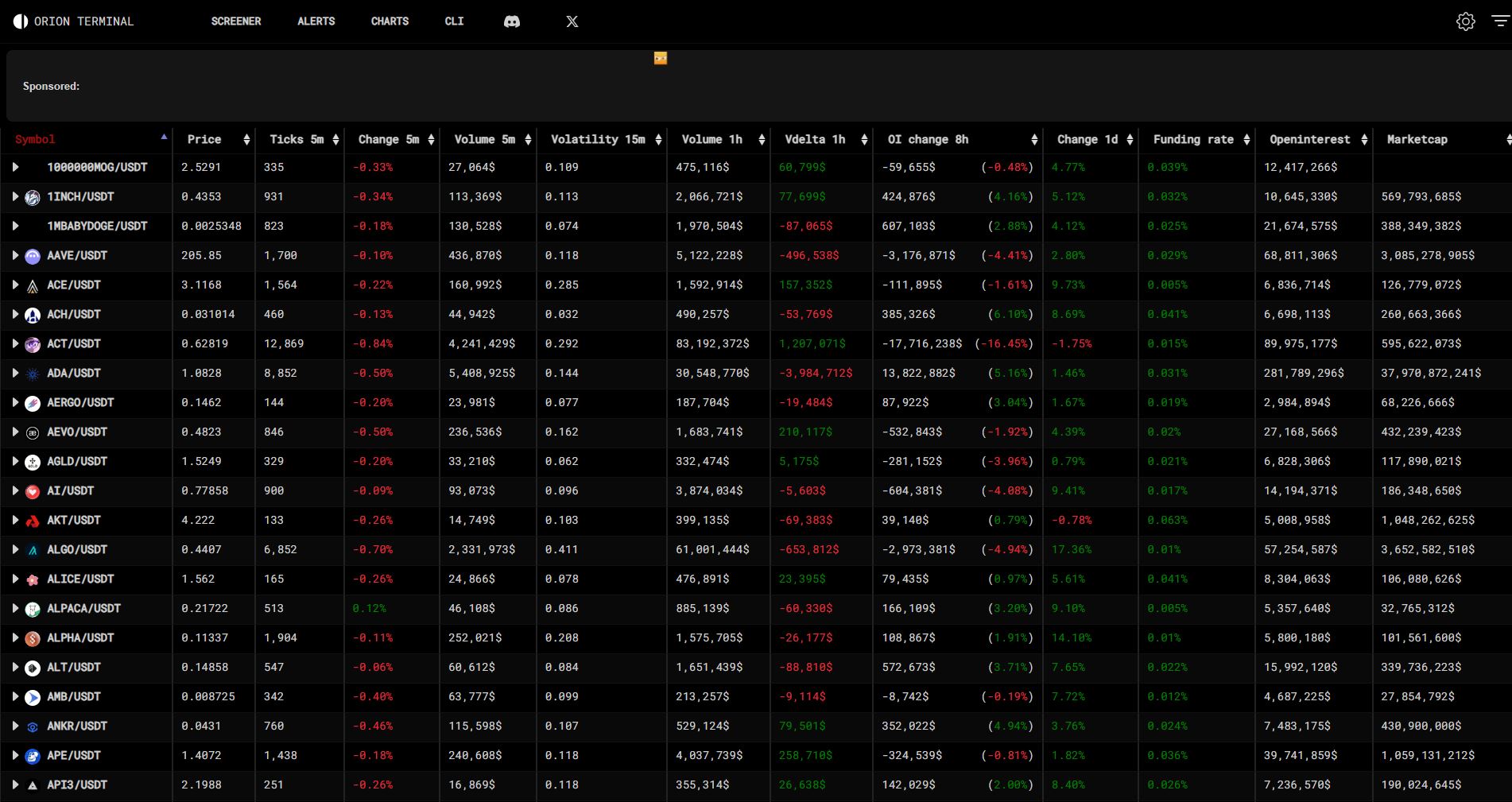Open the filter menu icon
This screenshot has height=802, width=1512.
[x=1499, y=21]
